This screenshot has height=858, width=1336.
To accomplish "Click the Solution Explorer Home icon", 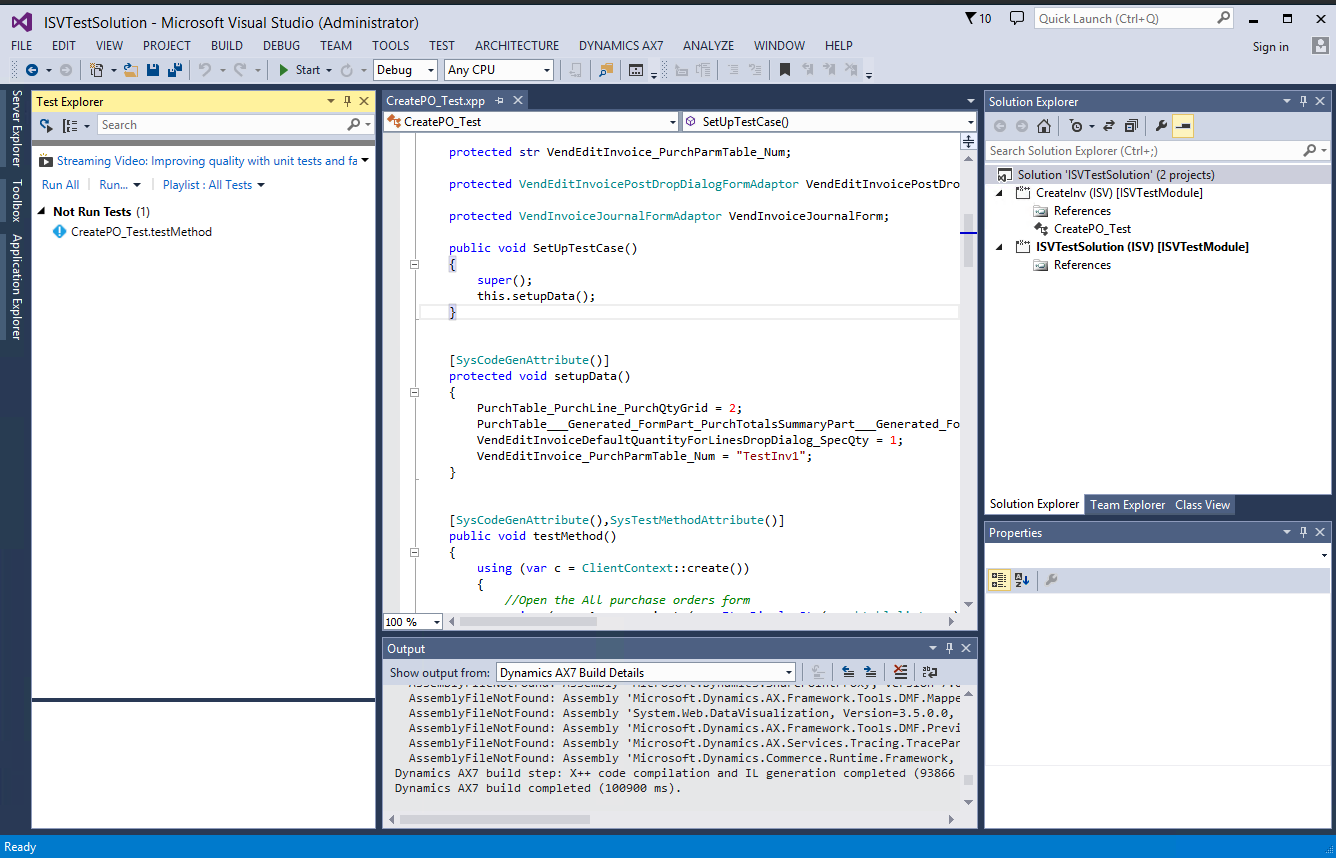I will point(1044,126).
